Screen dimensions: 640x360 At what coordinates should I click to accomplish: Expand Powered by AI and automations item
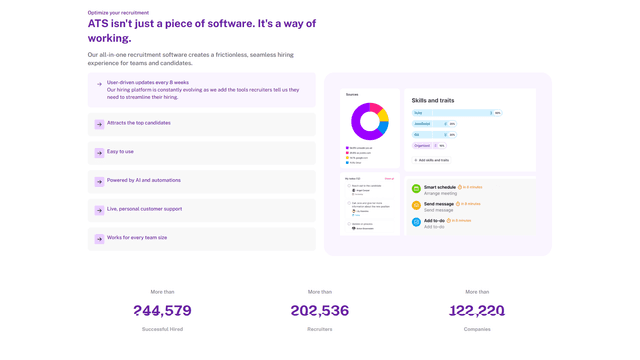click(x=202, y=182)
